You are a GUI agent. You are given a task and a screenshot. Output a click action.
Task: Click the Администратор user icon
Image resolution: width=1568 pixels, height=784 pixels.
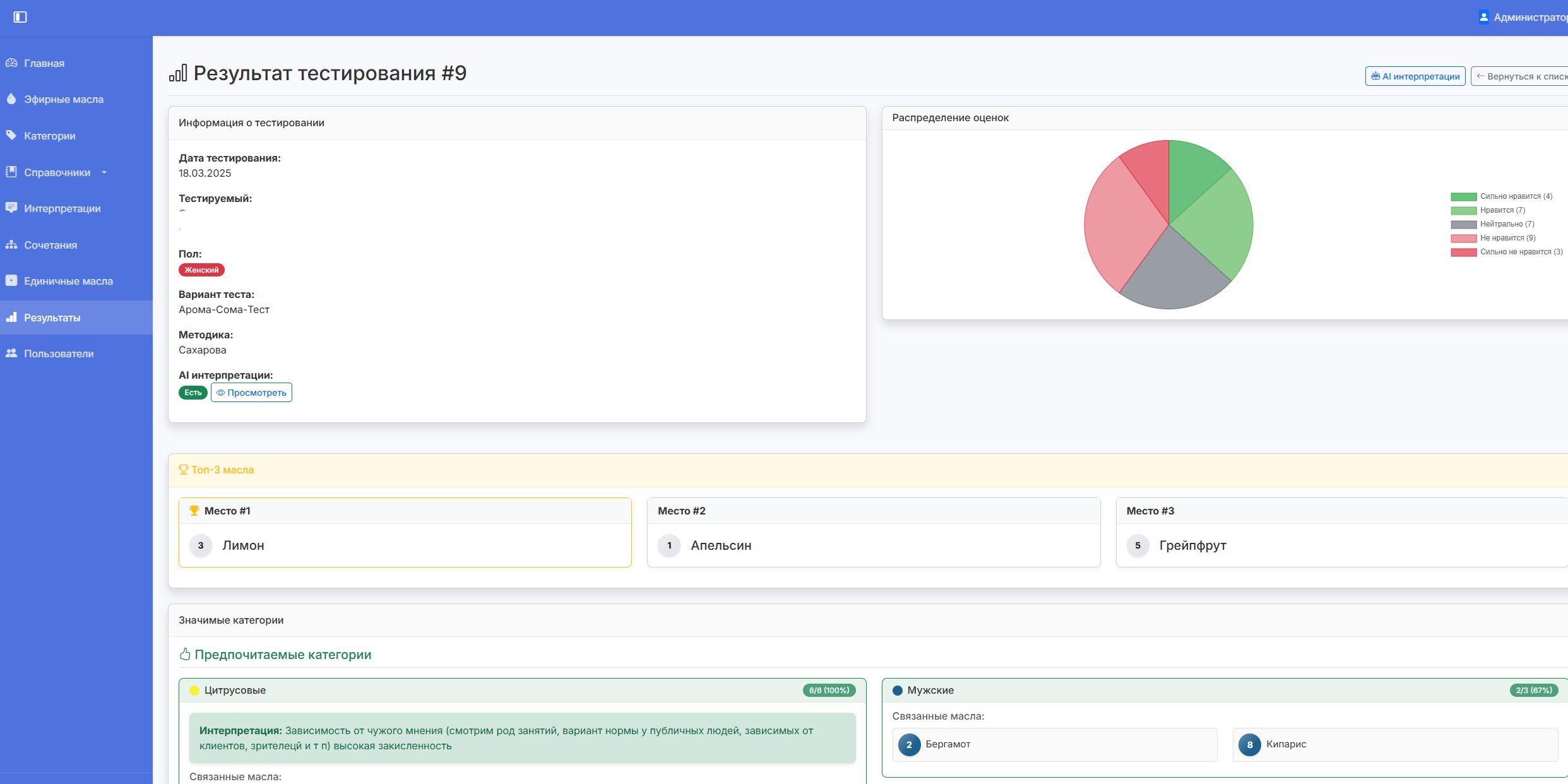click(1484, 17)
